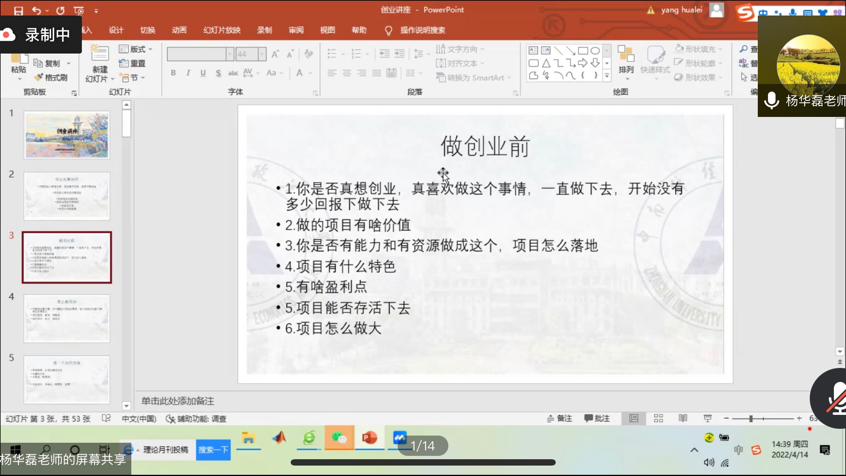Open the Animations ribbon tab
This screenshot has height=476, width=846.
click(x=179, y=31)
